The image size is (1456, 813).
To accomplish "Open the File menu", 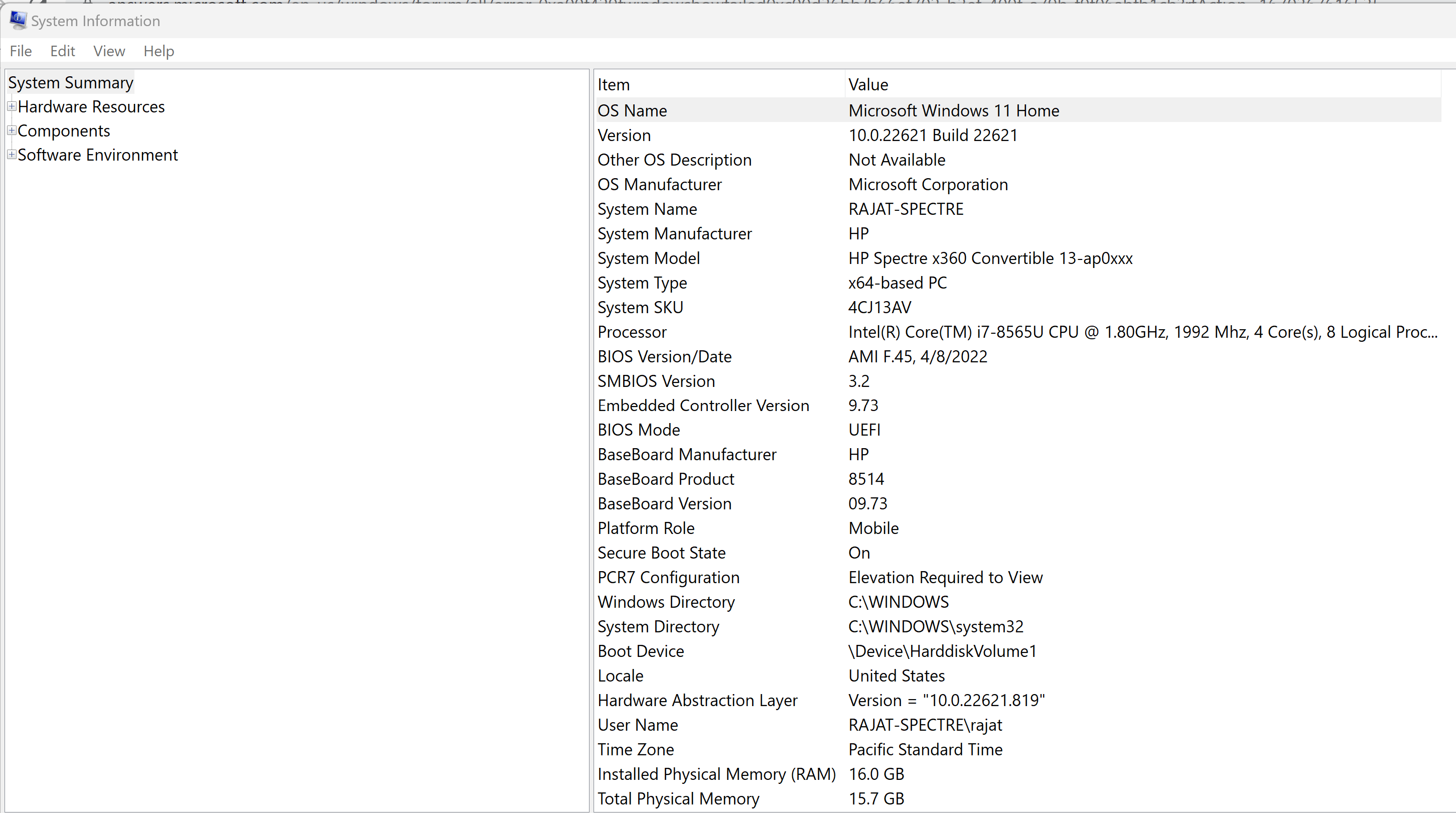I will [x=21, y=51].
